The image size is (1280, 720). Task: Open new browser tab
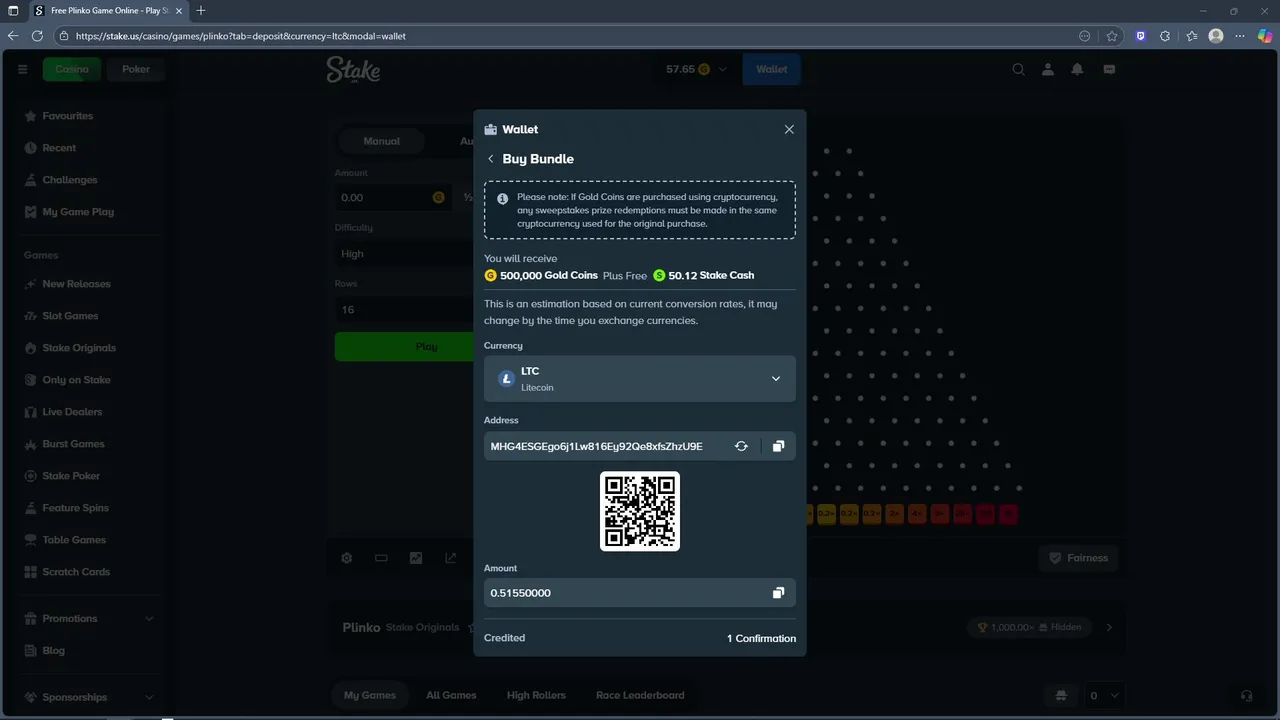click(x=200, y=11)
